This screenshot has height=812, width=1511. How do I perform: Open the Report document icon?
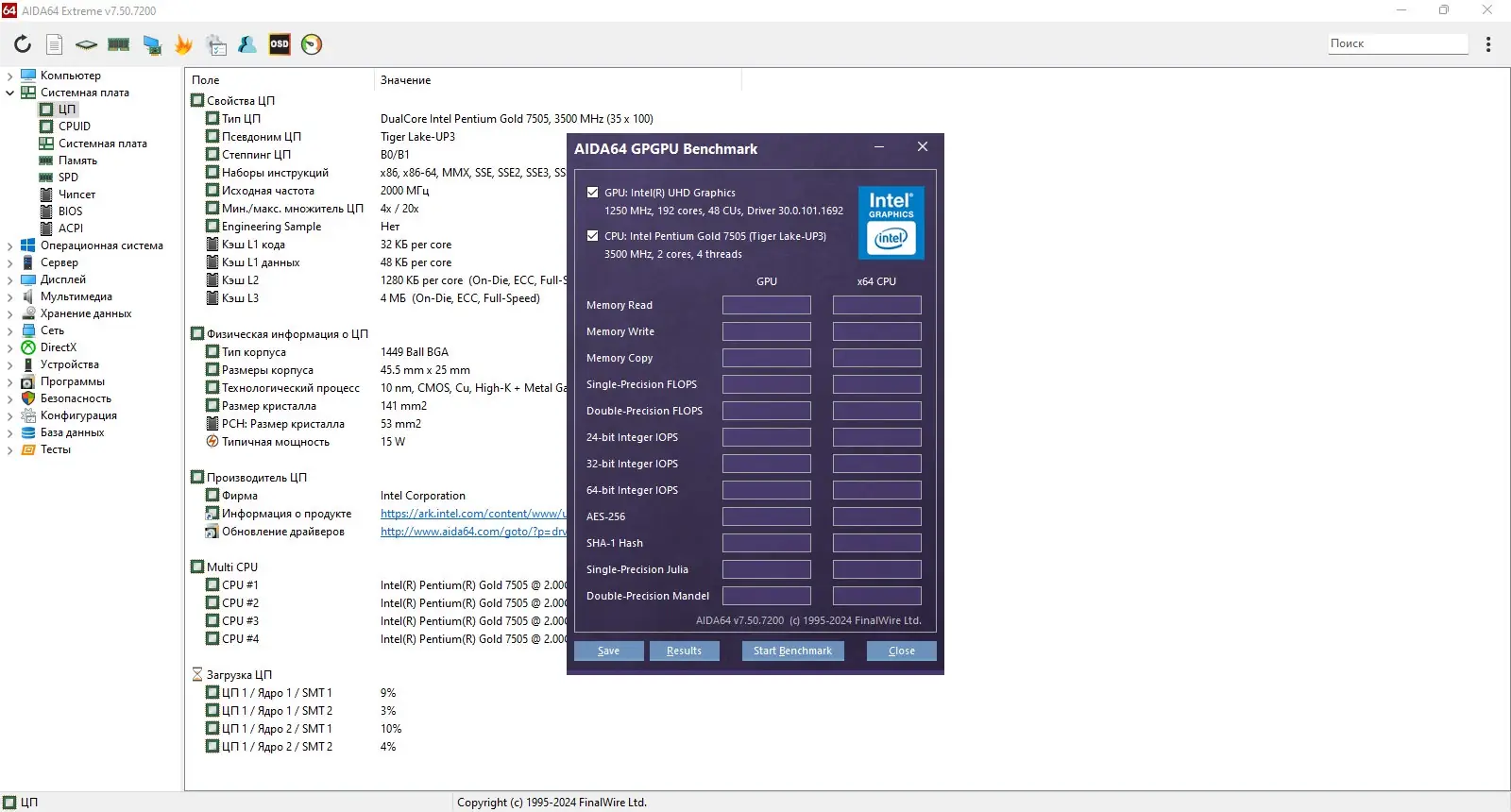pos(55,44)
